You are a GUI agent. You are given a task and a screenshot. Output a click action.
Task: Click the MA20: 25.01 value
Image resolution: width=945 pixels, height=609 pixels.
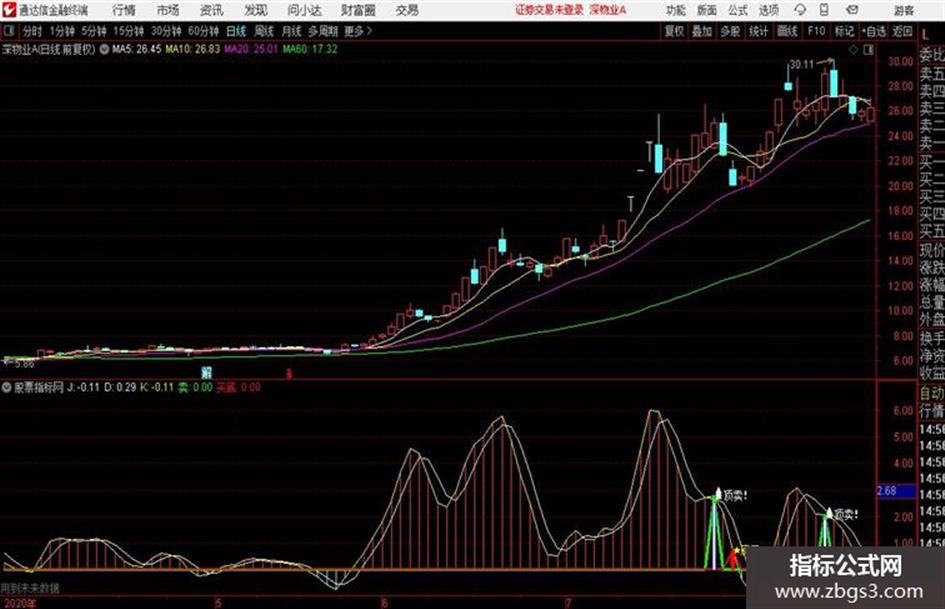click(x=251, y=49)
